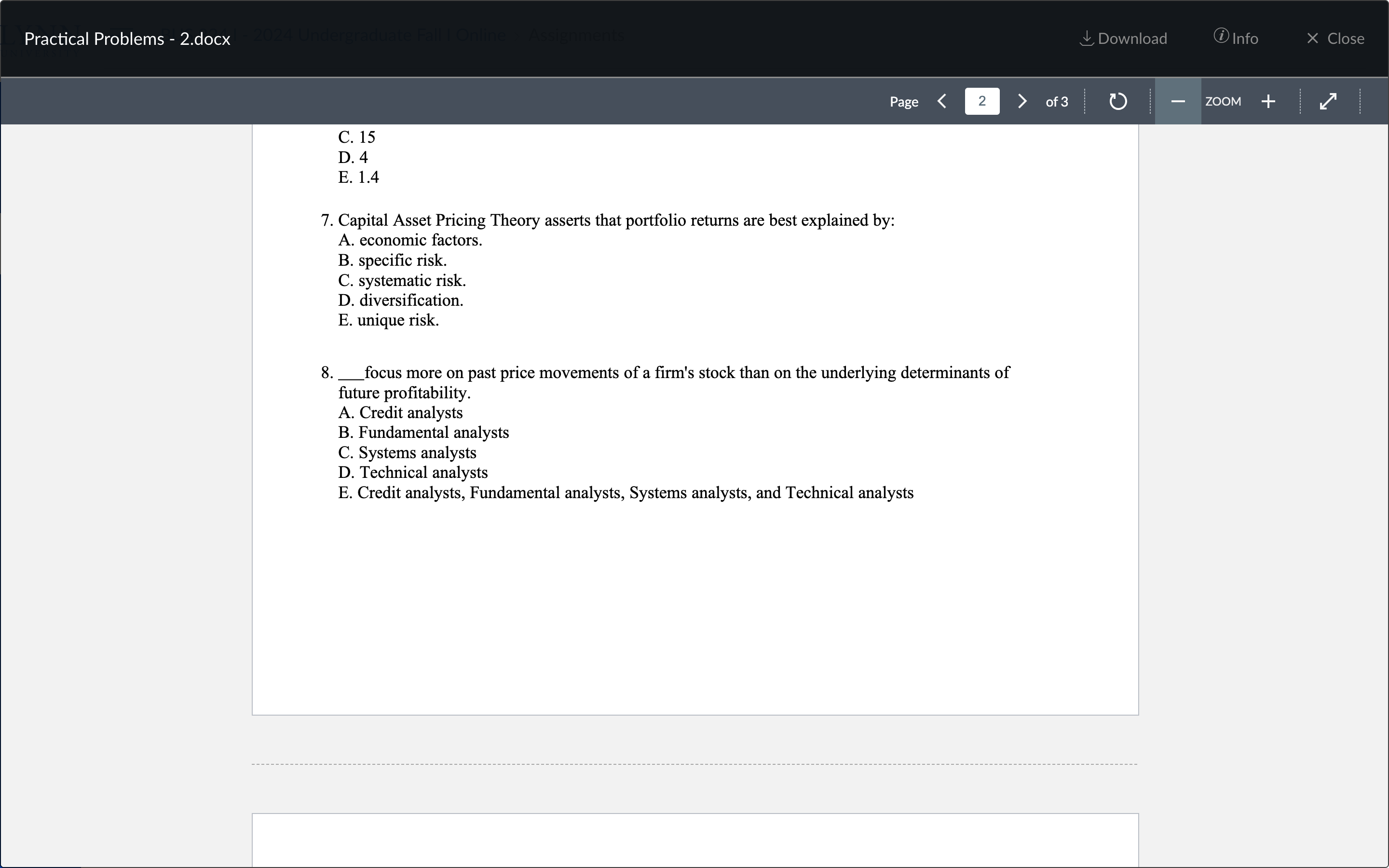Click the ZOOM label in the toolbar
Image resolution: width=1389 pixels, height=868 pixels.
pos(1223,101)
